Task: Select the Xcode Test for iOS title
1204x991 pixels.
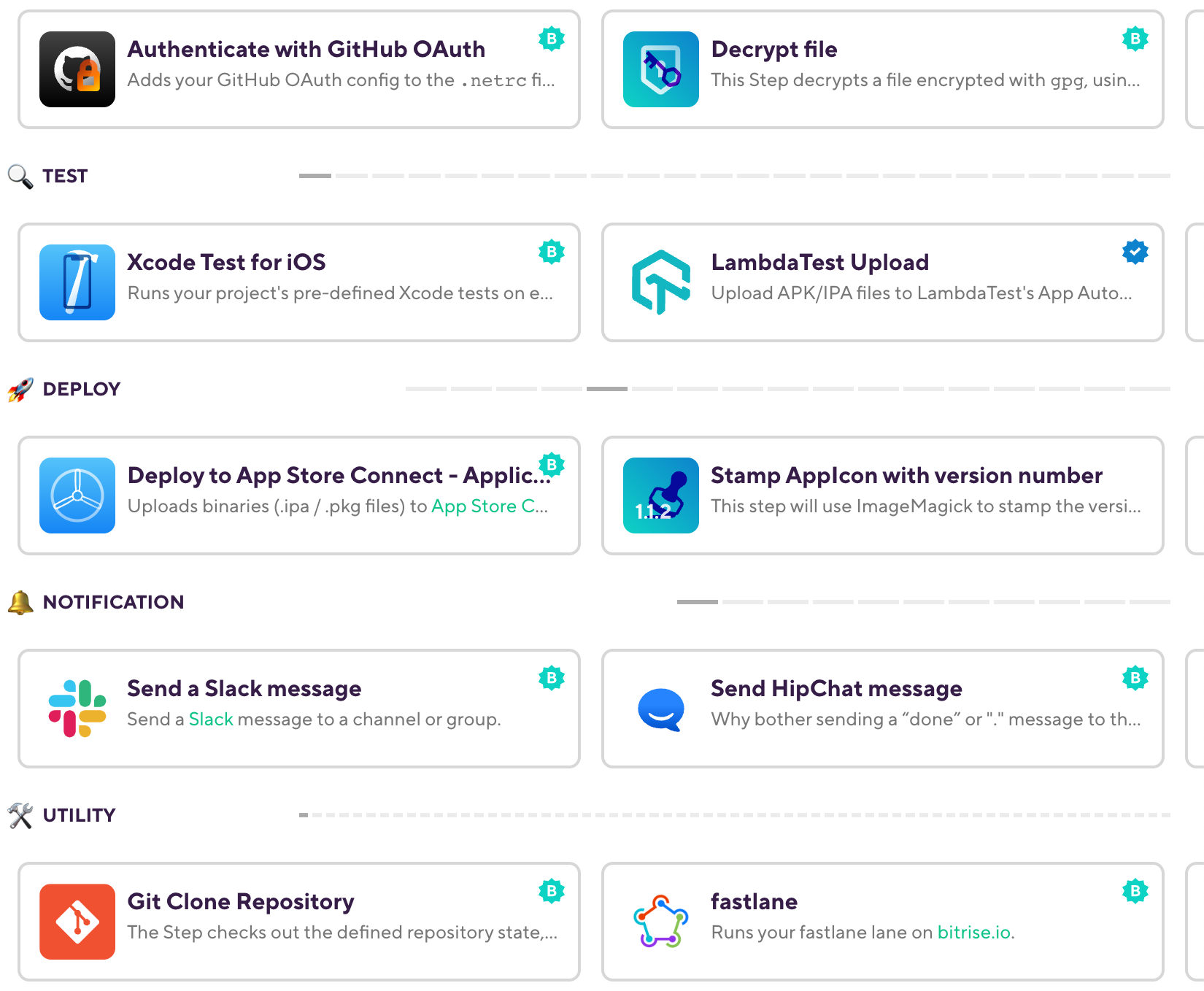Action: [227, 262]
